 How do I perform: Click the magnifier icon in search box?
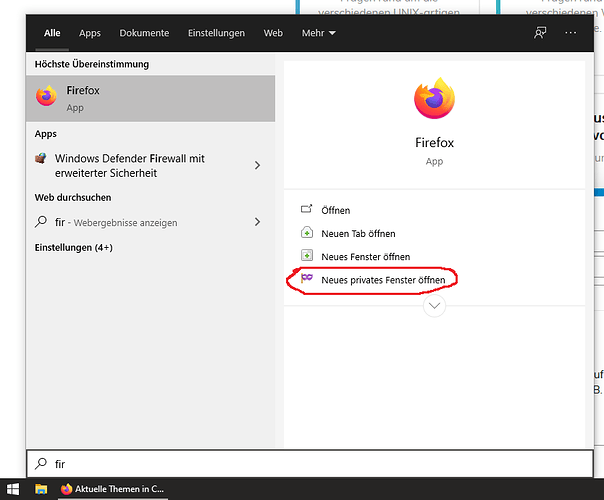pos(41,463)
